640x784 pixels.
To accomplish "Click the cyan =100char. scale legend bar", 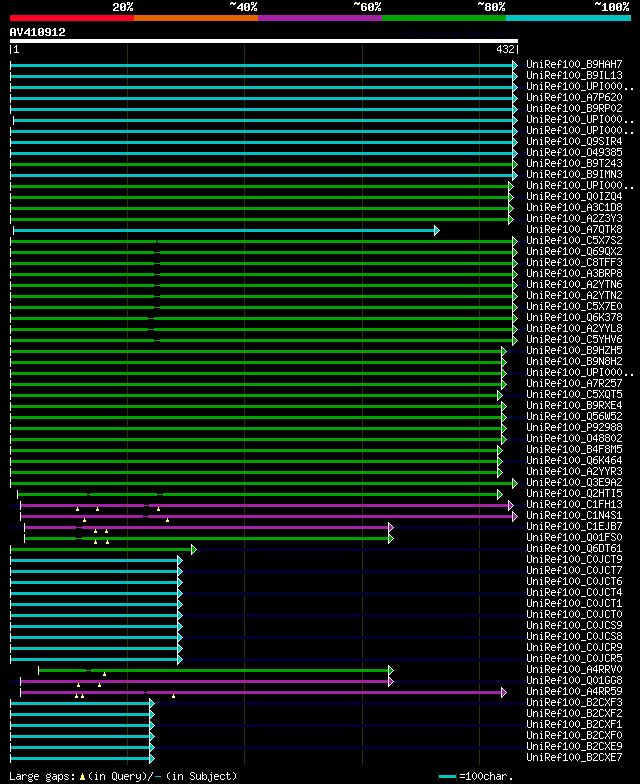I will [448, 776].
